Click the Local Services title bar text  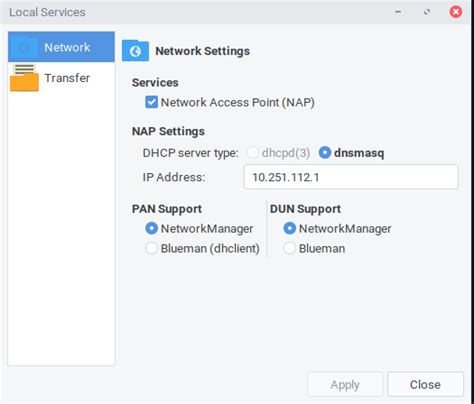click(x=47, y=12)
